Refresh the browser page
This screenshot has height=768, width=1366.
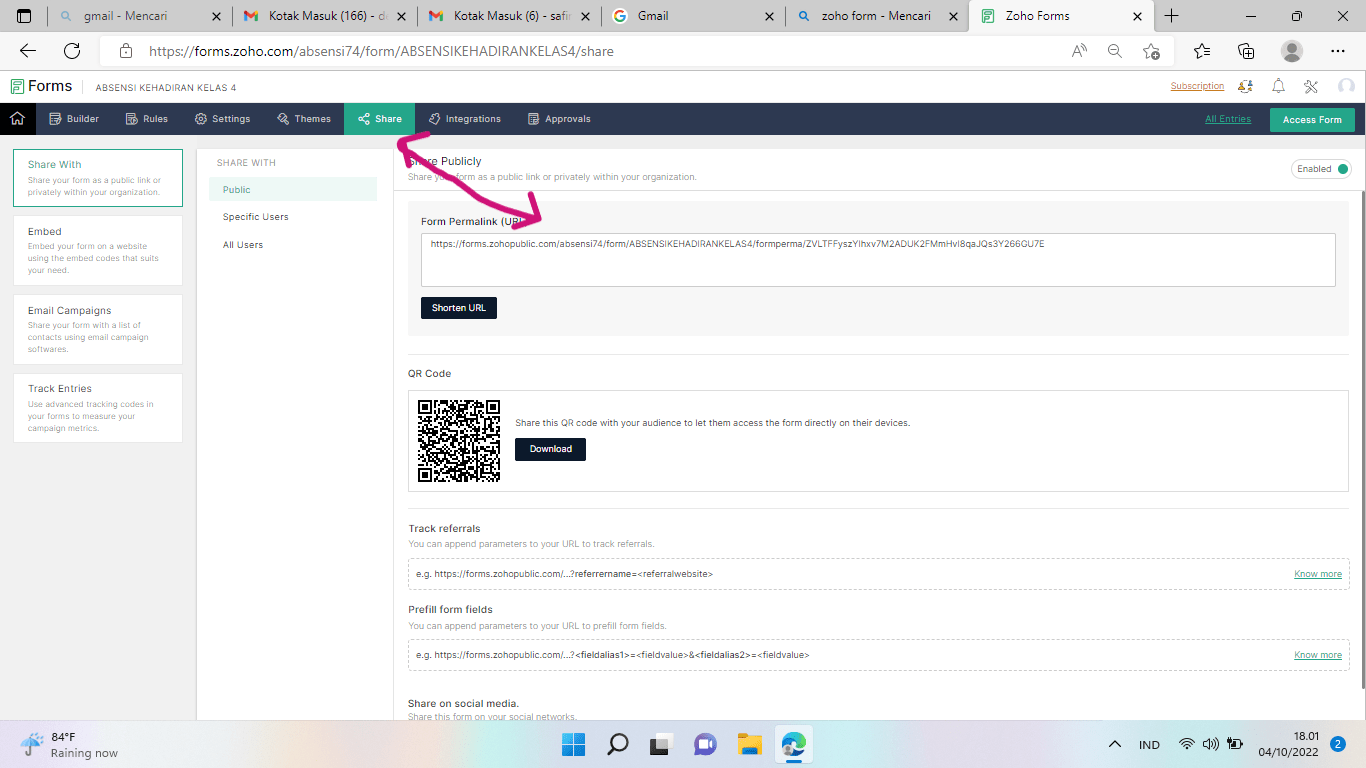coord(72,51)
